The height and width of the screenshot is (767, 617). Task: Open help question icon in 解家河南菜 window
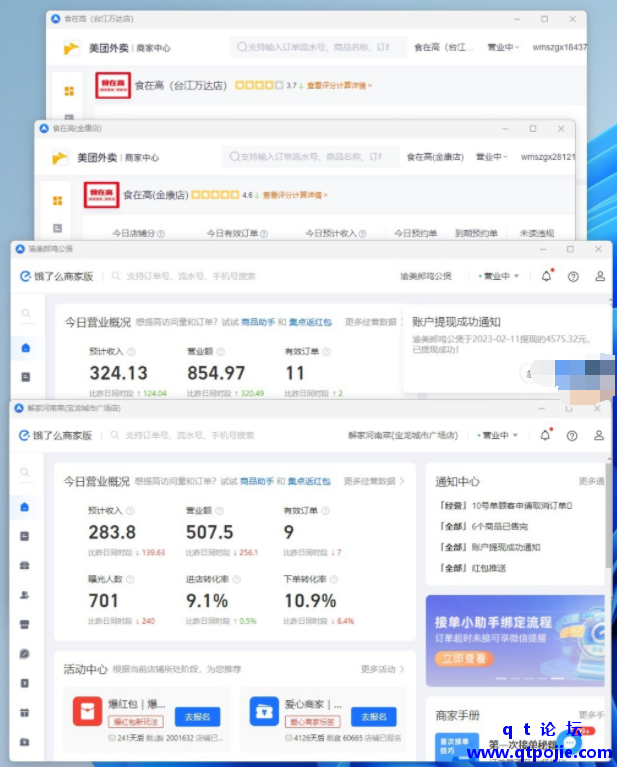tap(572, 435)
